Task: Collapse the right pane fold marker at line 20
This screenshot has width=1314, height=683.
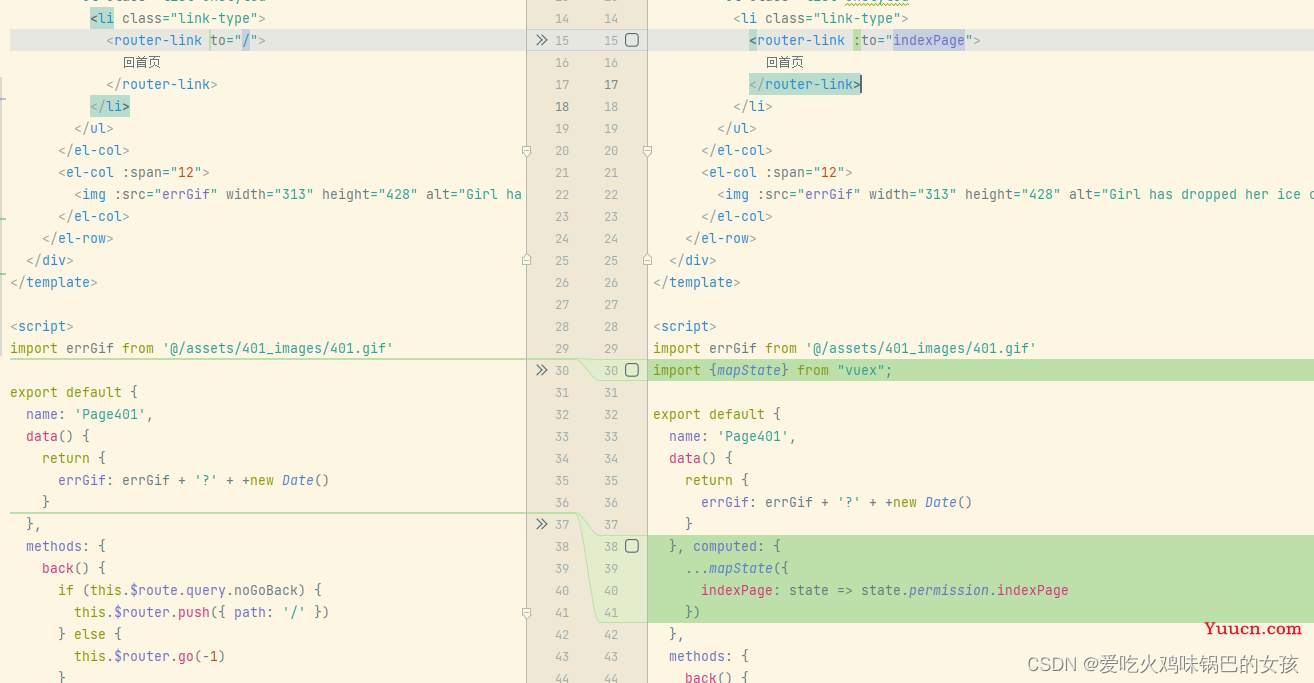Action: [647, 150]
